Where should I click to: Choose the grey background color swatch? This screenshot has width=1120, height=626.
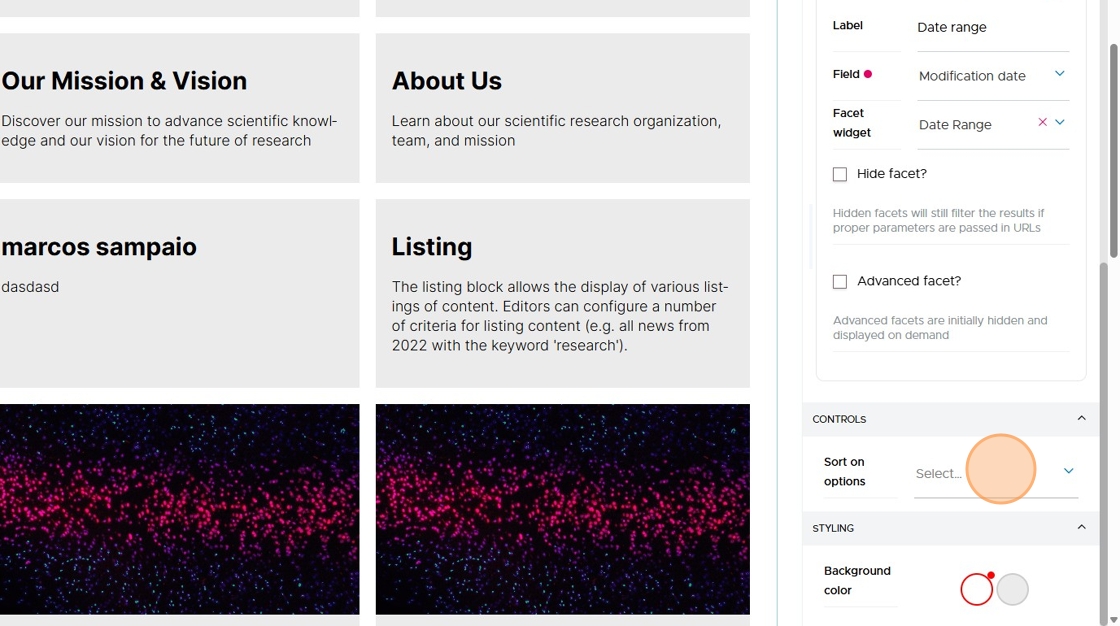point(1012,590)
